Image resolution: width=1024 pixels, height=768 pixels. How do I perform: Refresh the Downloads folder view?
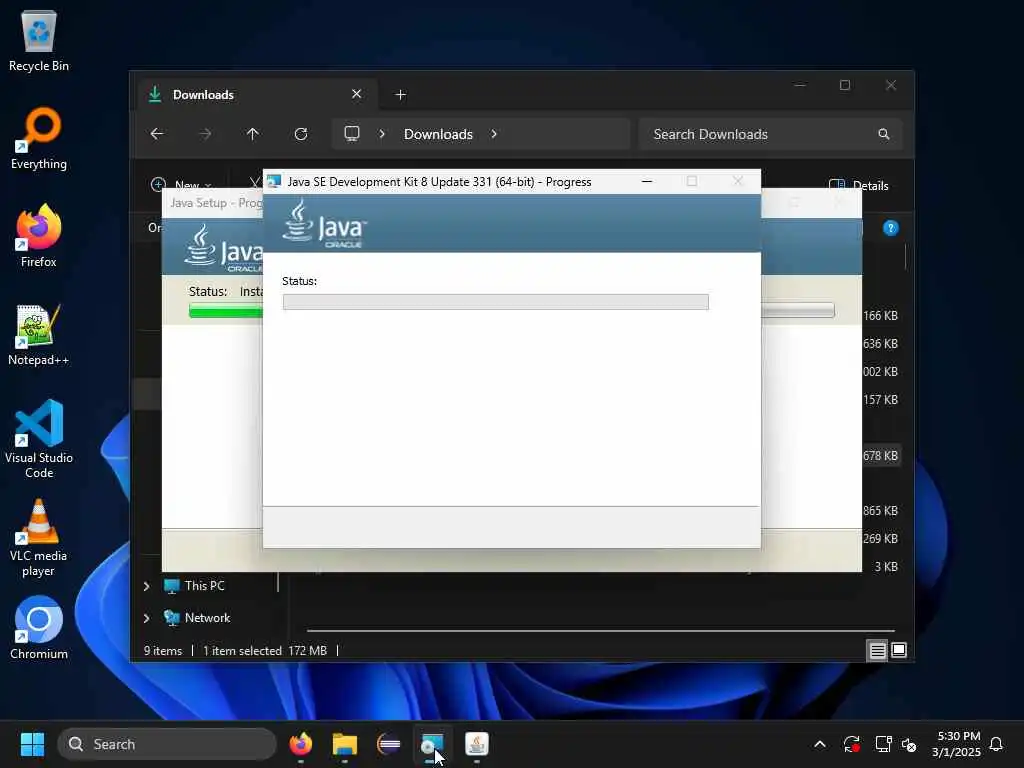click(x=300, y=134)
